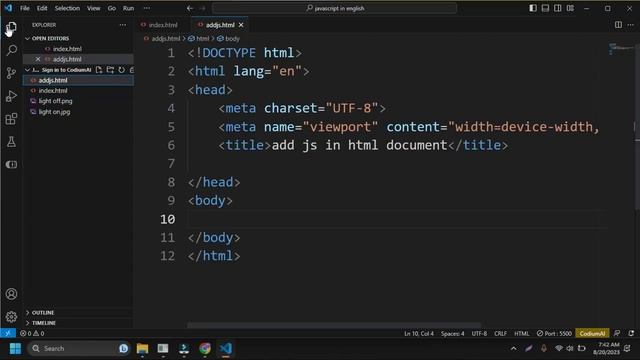Open the Extensions view
The image size is (640, 360).
pos(11,119)
